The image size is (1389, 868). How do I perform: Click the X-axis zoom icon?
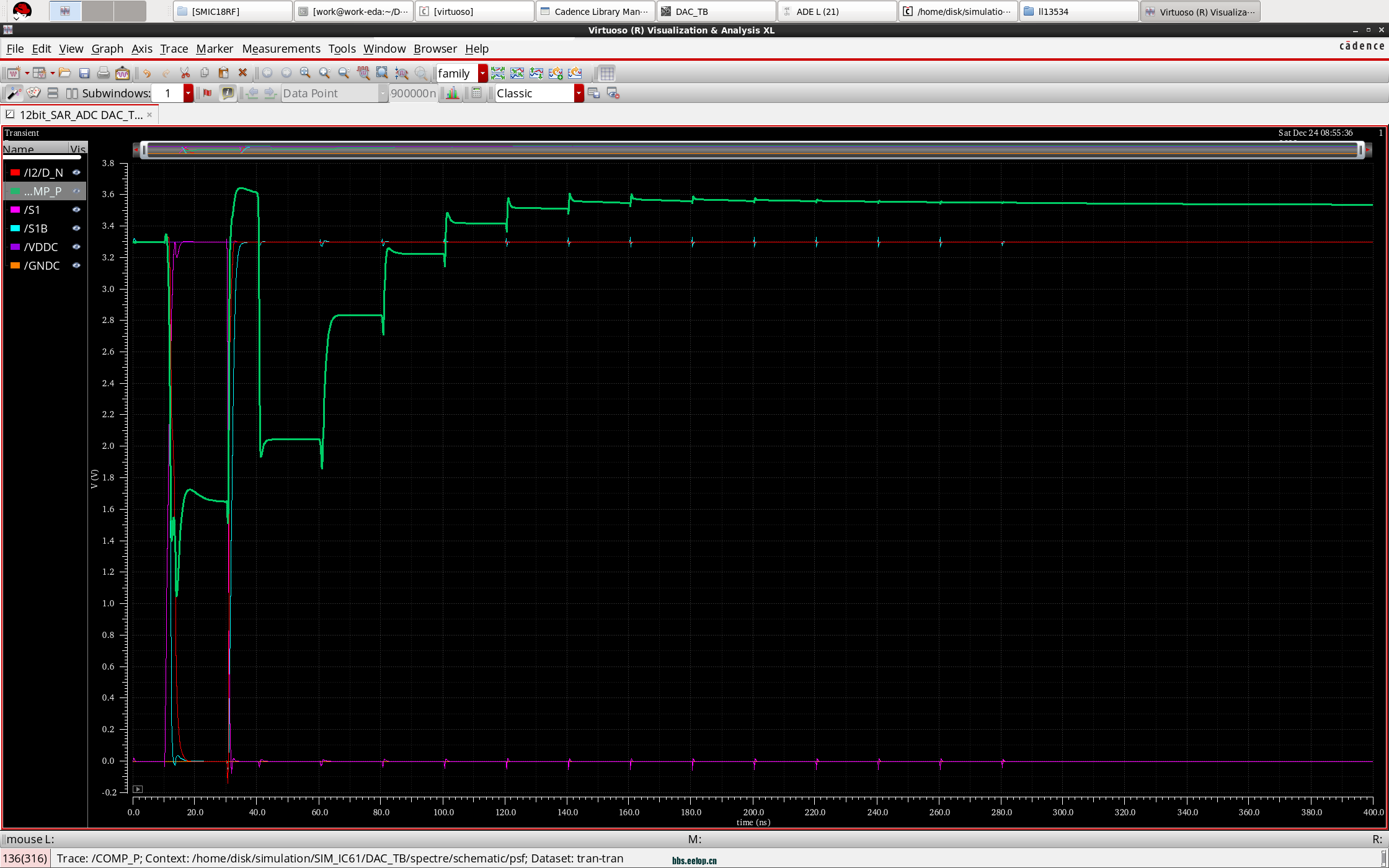(363, 73)
